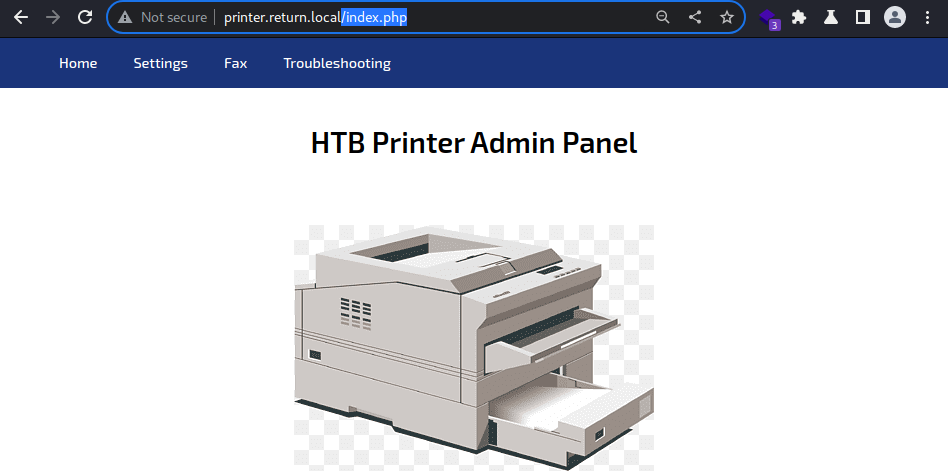The height and width of the screenshot is (475, 948).
Task: Click the address bar URL field
Action: (426, 18)
